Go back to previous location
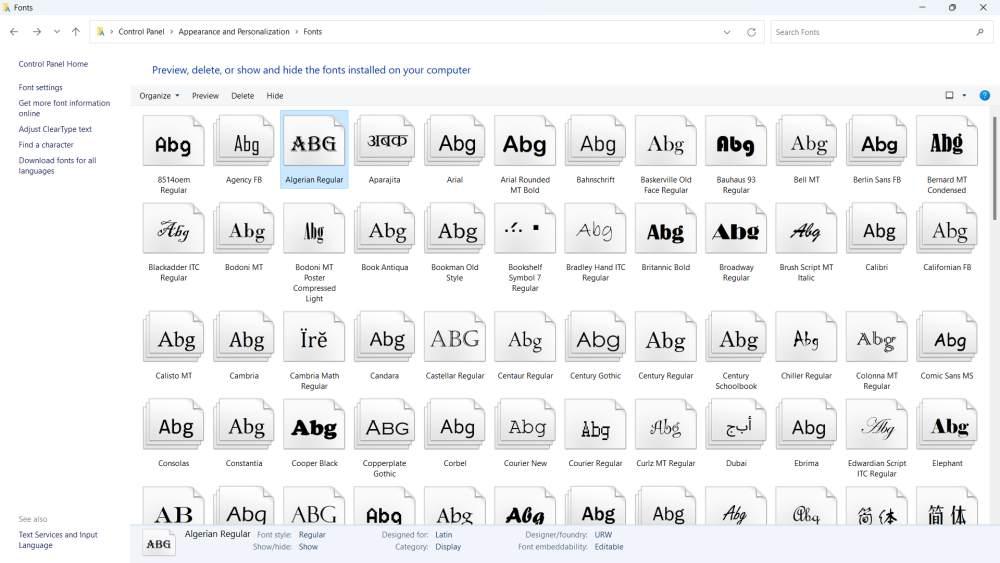This screenshot has height=563, width=1000. [x=14, y=32]
